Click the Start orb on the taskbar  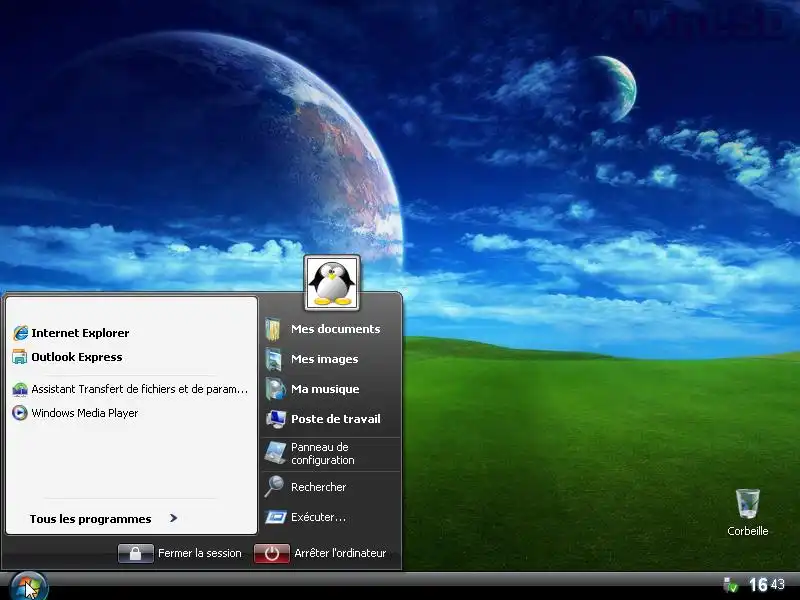[x=29, y=587]
